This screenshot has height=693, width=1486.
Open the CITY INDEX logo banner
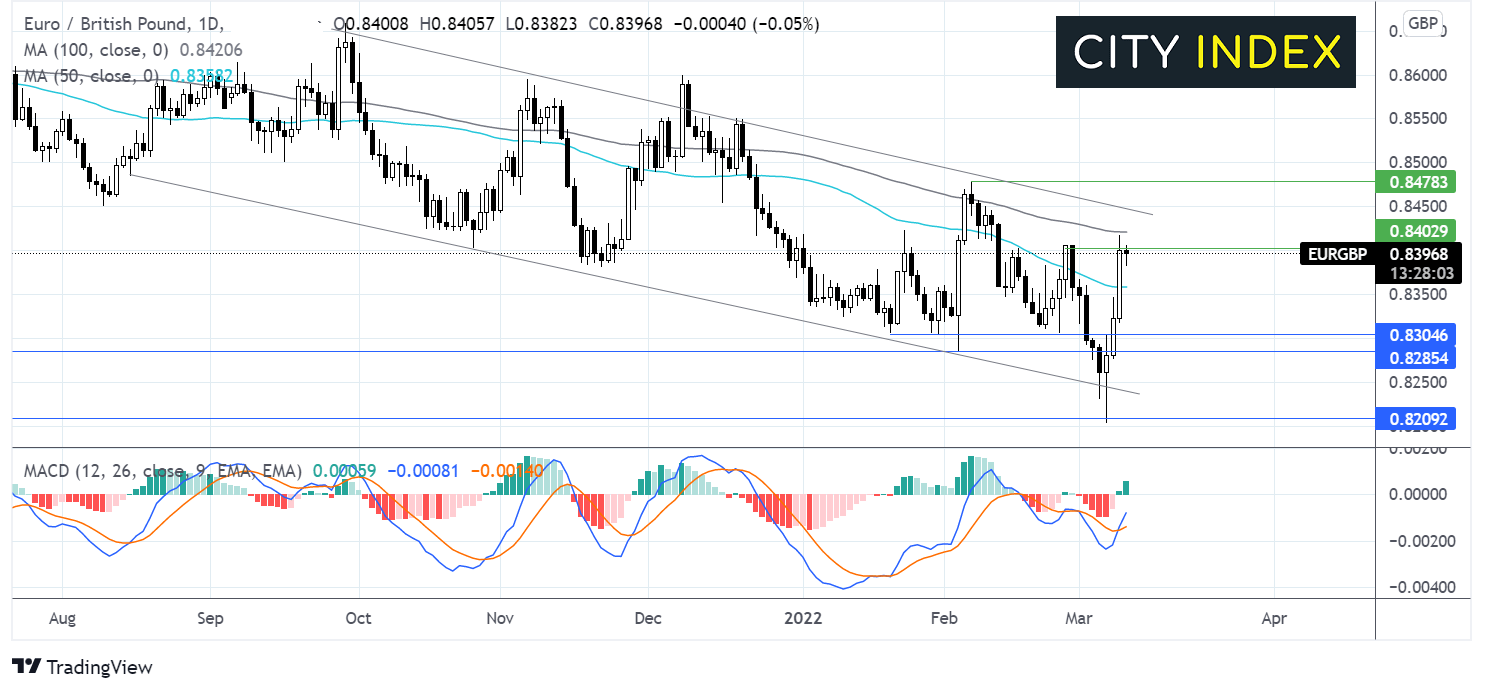[1206, 51]
